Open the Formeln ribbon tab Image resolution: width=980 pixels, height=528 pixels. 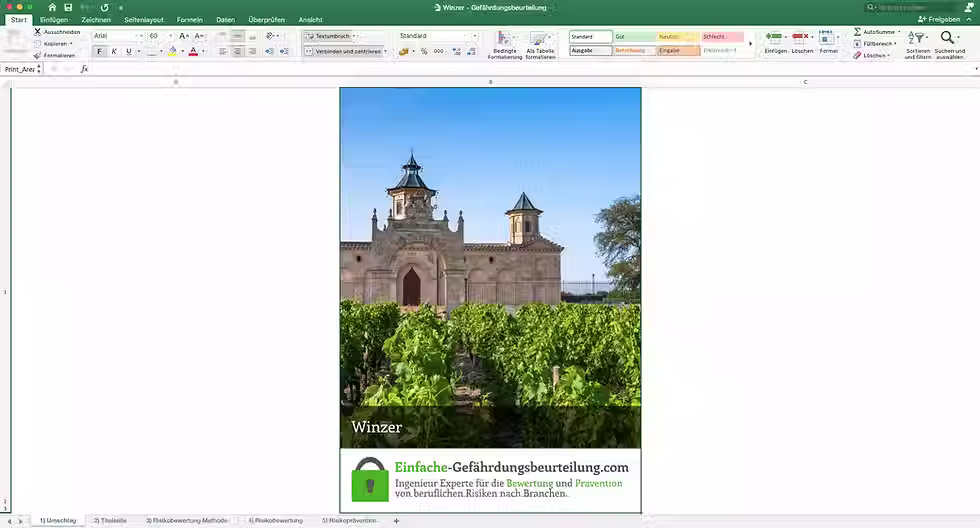[189, 20]
